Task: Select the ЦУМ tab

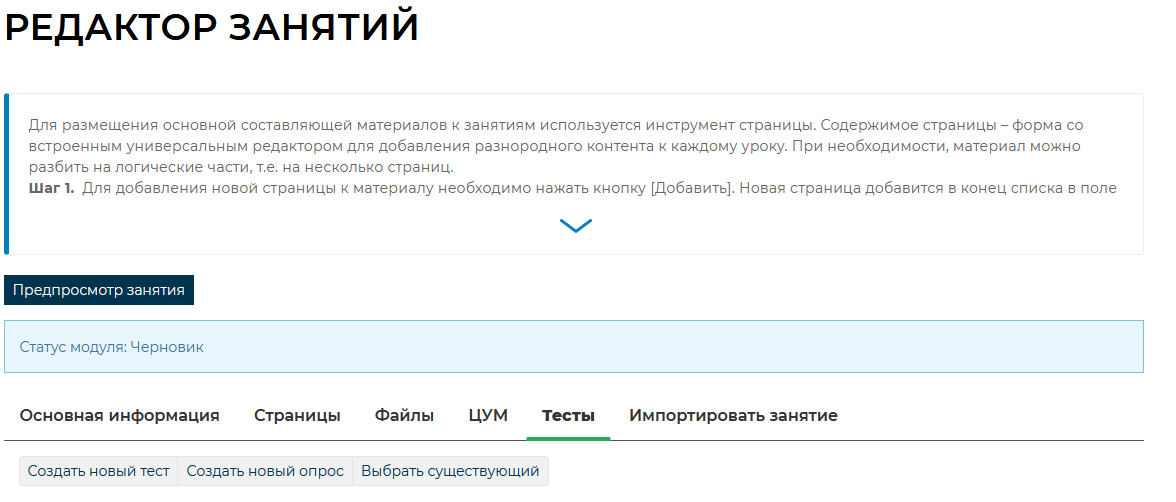Action: (488, 415)
